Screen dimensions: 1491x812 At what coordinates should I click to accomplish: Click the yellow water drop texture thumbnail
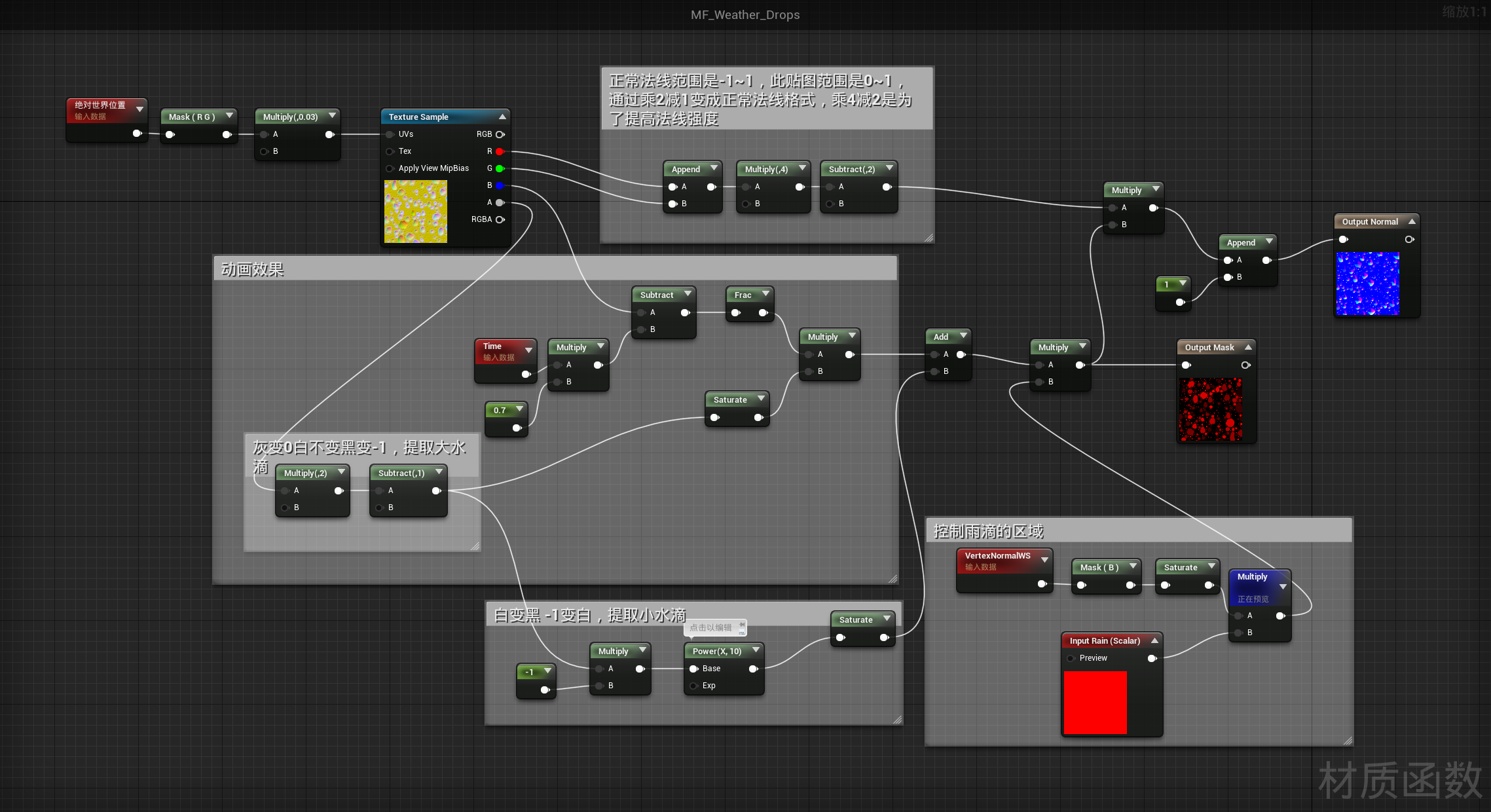tap(416, 212)
